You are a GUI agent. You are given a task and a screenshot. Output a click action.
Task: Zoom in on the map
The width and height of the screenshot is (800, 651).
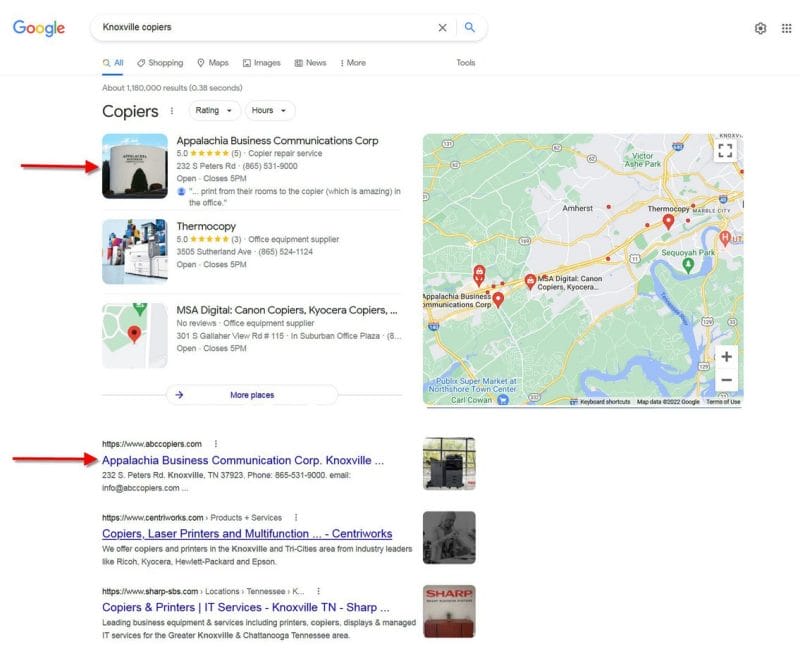[727, 357]
